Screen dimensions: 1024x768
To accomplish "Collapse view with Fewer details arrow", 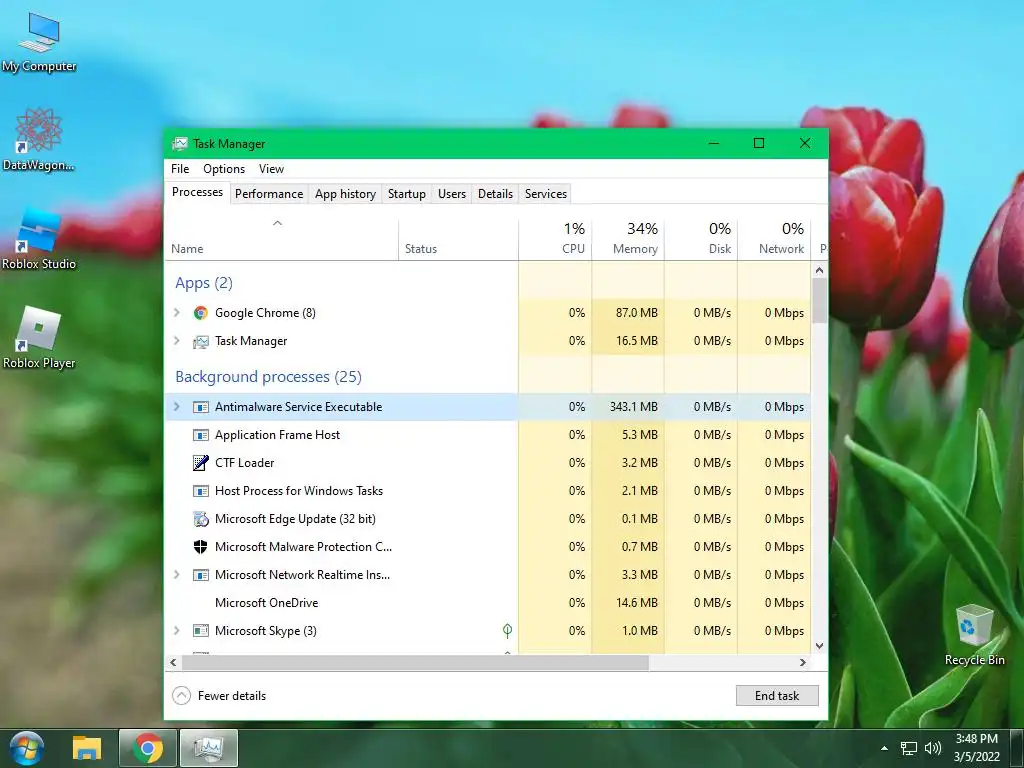I will pos(182,696).
